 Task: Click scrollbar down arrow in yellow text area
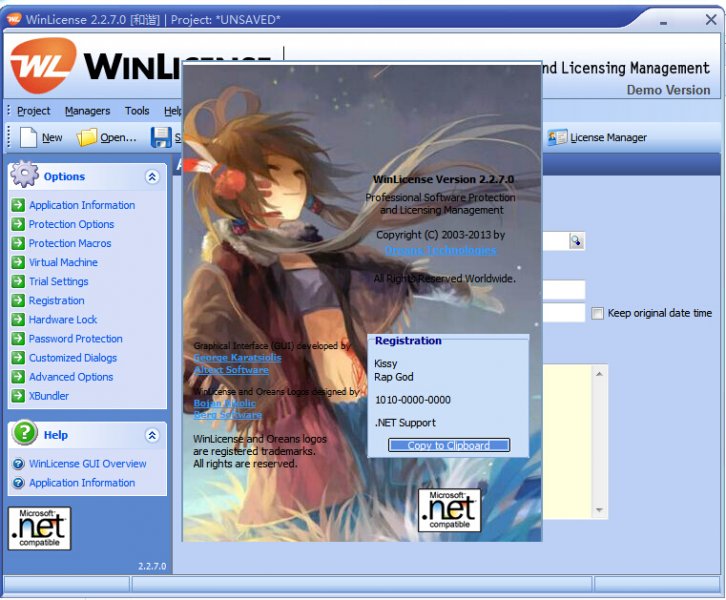[599, 510]
